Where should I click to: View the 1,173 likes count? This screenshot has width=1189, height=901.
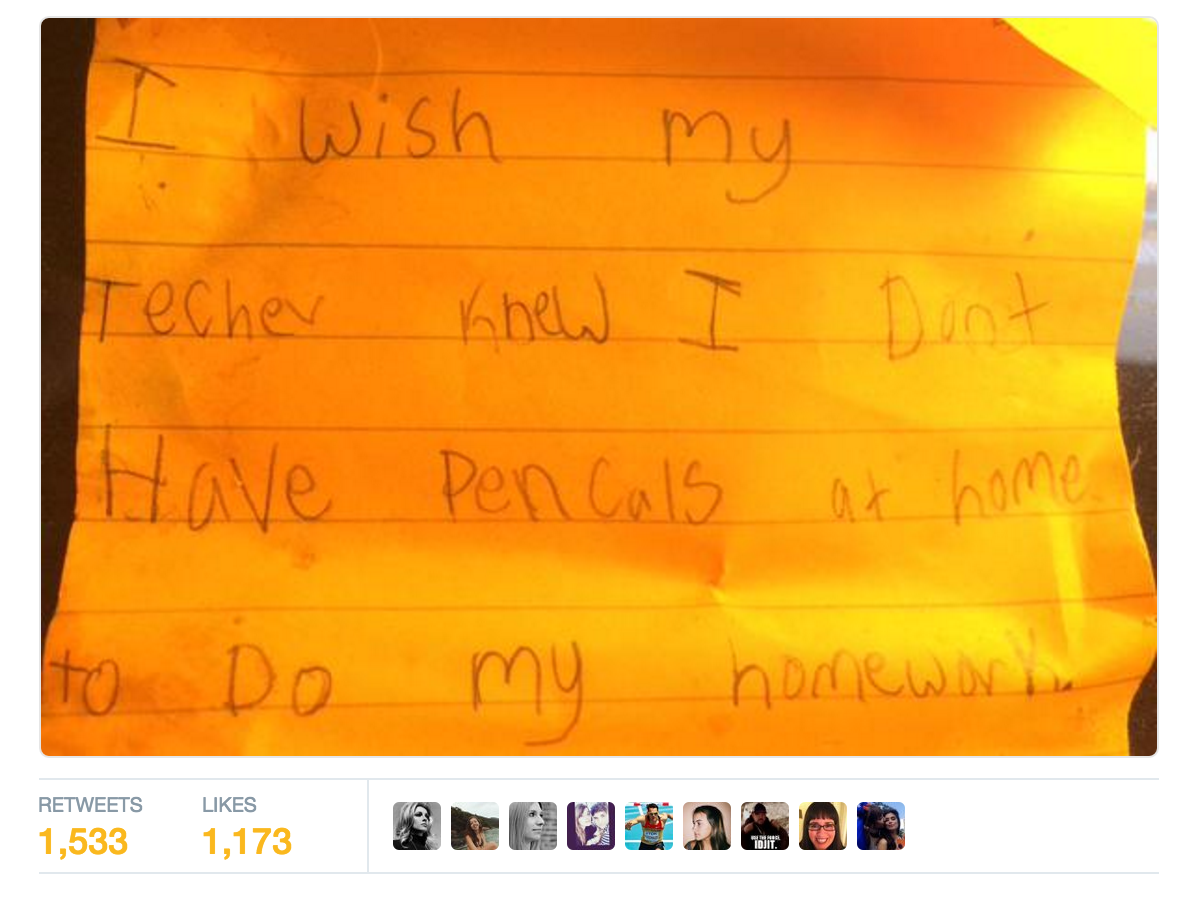click(246, 842)
